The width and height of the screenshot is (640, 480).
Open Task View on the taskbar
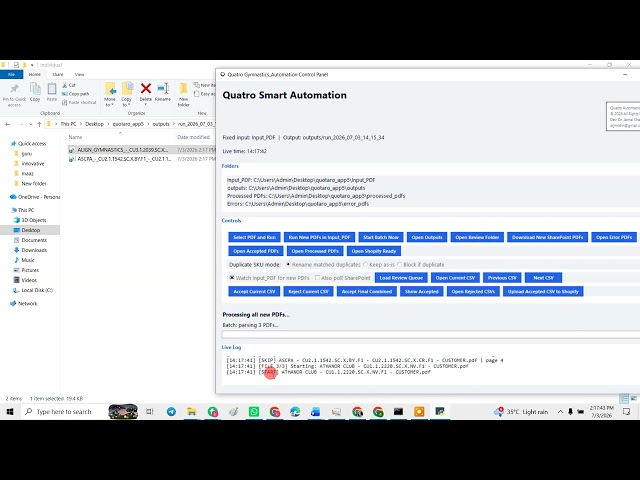[150, 412]
